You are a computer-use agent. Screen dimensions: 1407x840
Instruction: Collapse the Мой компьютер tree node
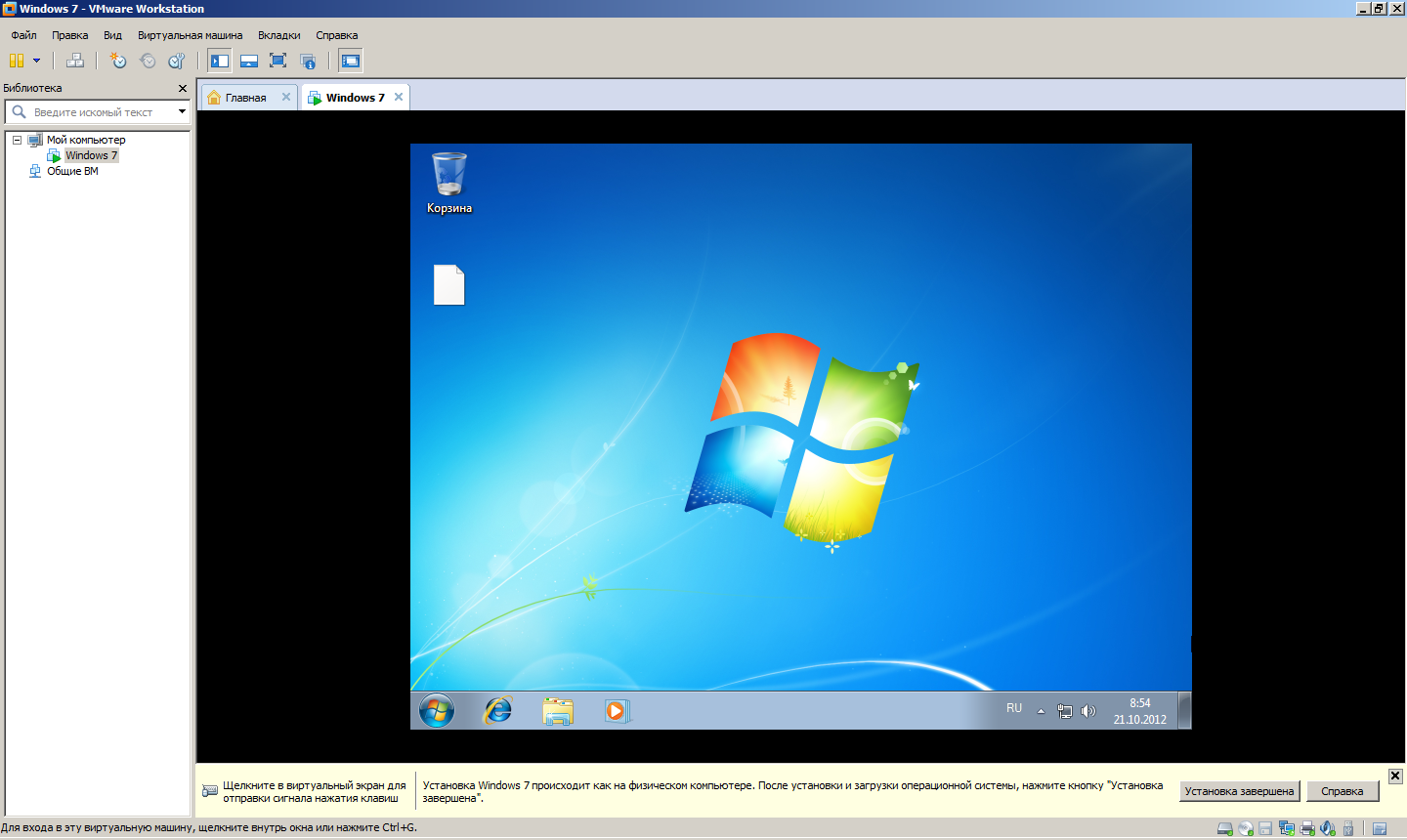click(17, 140)
